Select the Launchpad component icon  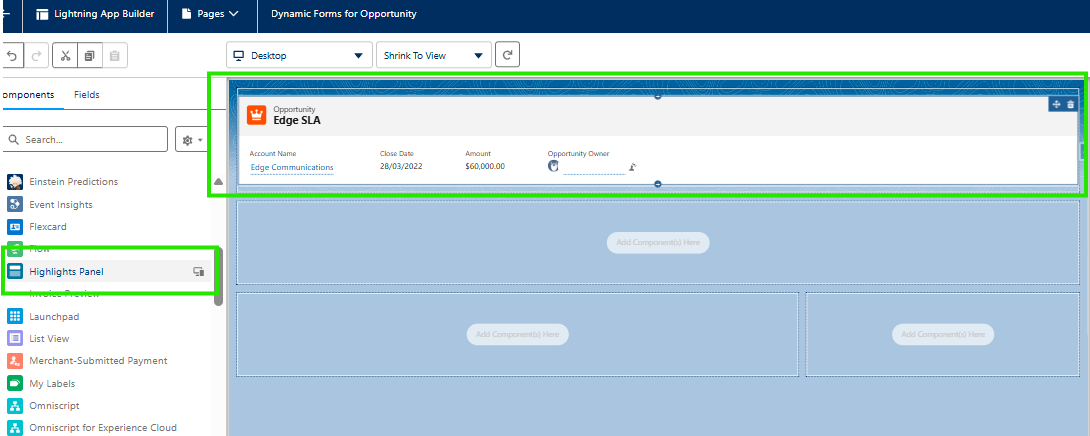tap(15, 316)
